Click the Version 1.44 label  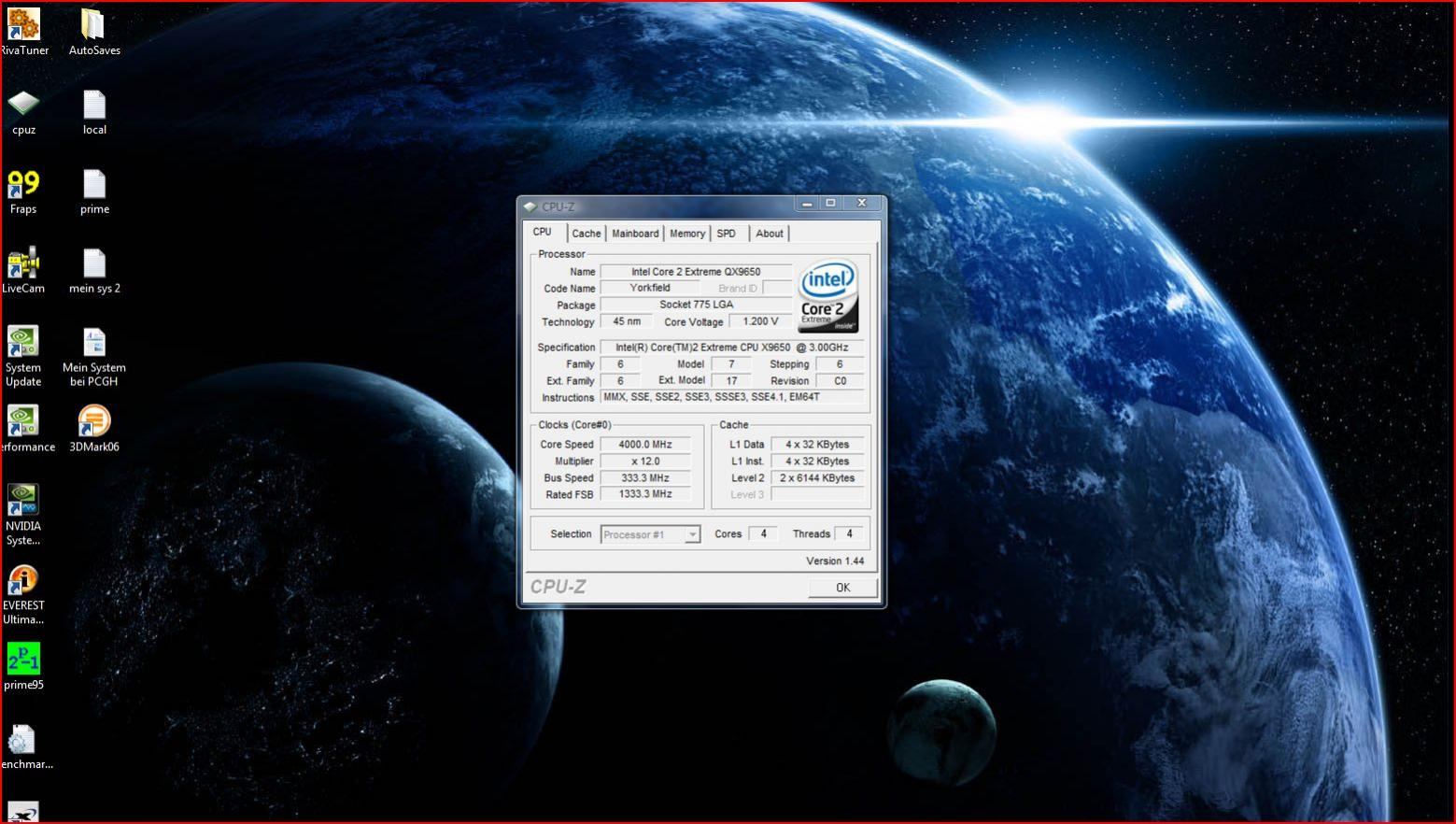click(x=835, y=561)
